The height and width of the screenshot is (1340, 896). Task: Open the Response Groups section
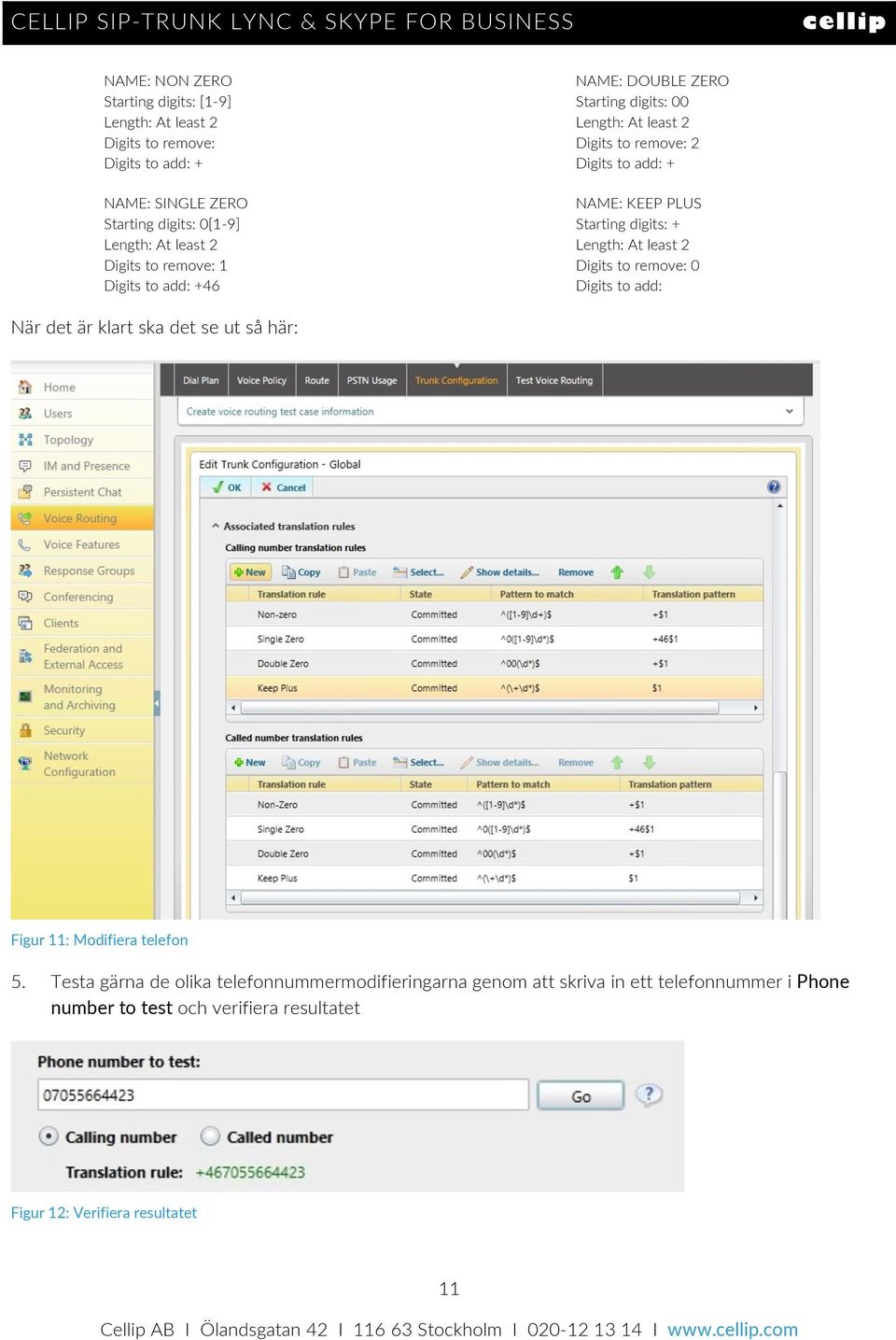(82, 570)
